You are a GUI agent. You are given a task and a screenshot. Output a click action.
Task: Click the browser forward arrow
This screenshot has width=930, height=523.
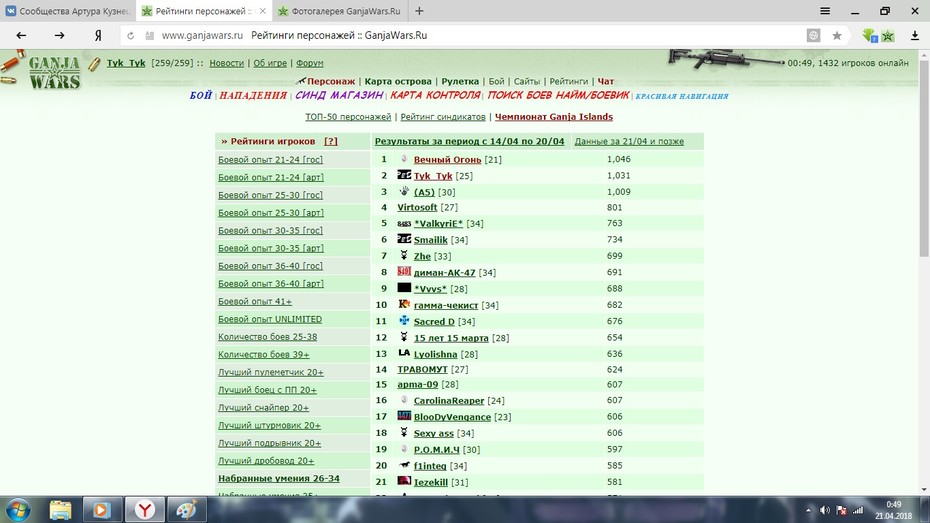[x=59, y=36]
